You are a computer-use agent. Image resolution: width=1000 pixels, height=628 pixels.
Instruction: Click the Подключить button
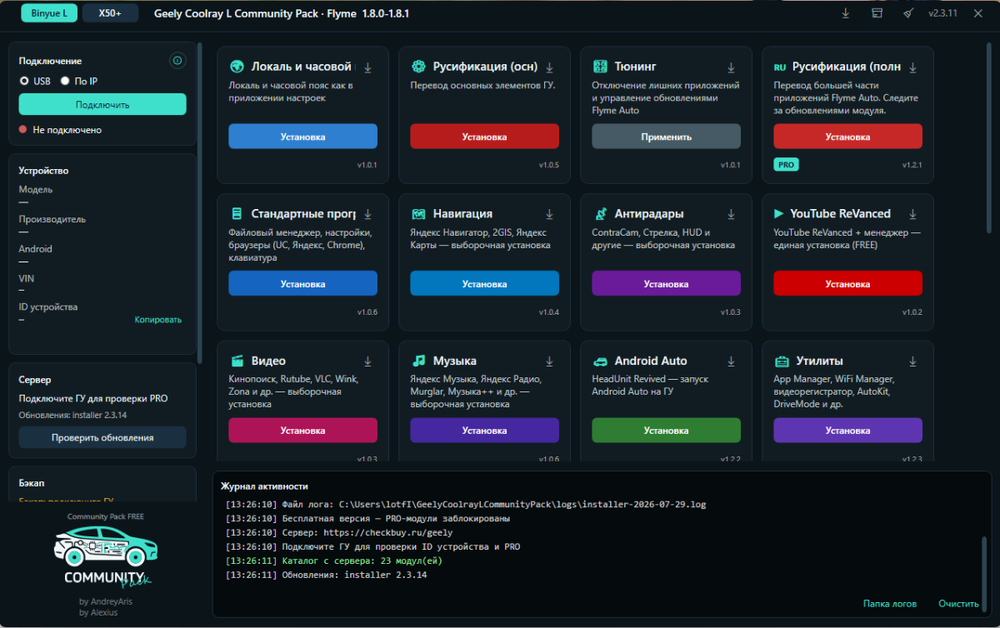click(102, 105)
